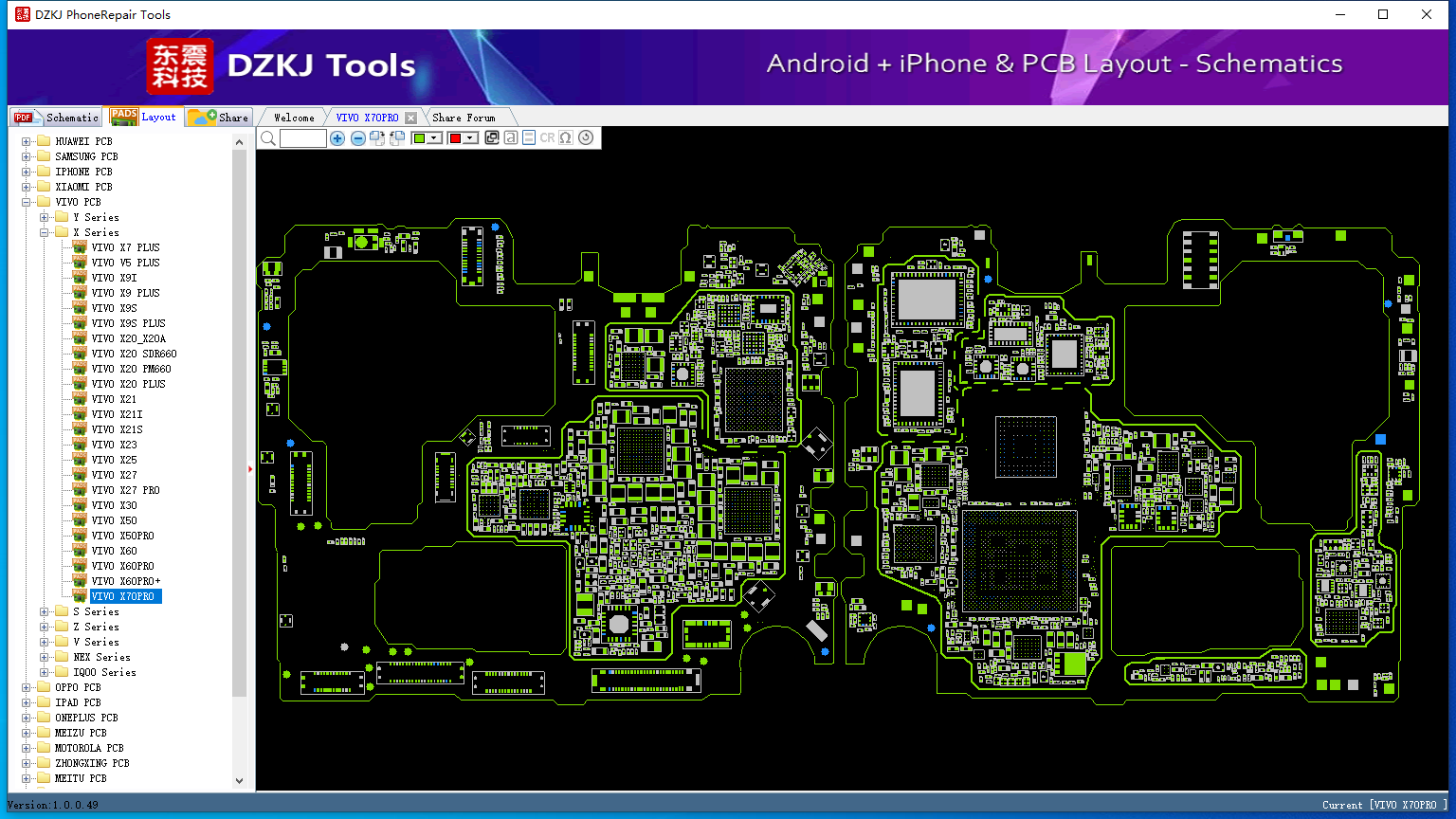Click the folder icon of MOTOROLA PCB

pyautogui.click(x=44, y=748)
